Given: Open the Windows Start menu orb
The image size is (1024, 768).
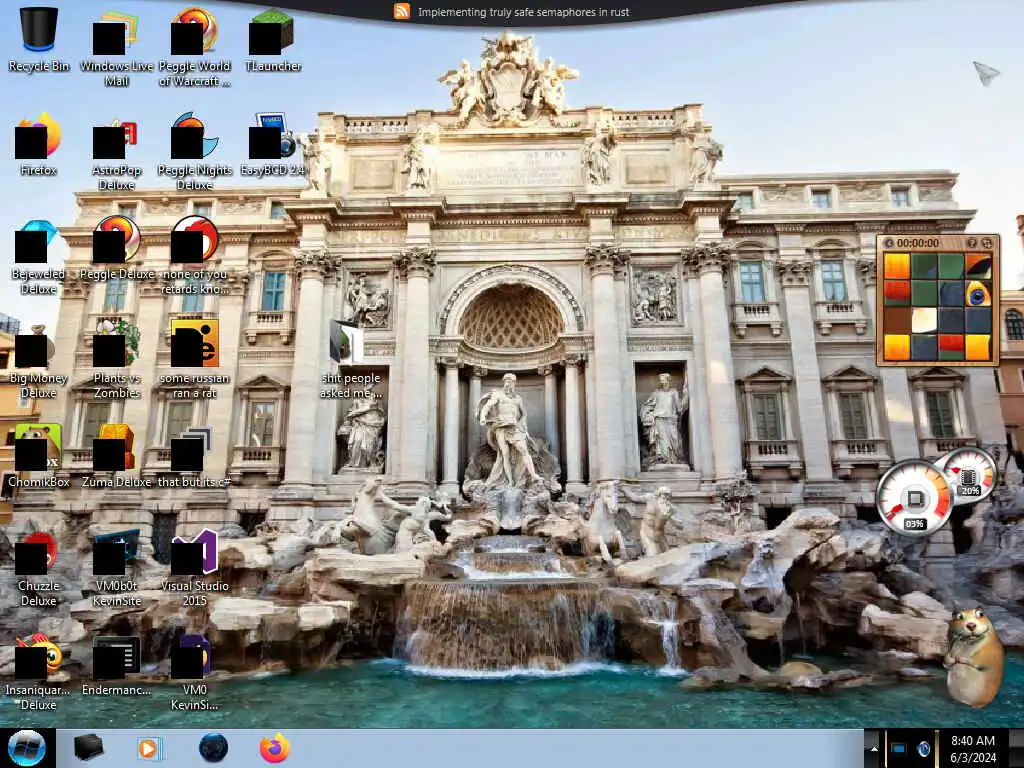Looking at the screenshot, I should point(27,748).
